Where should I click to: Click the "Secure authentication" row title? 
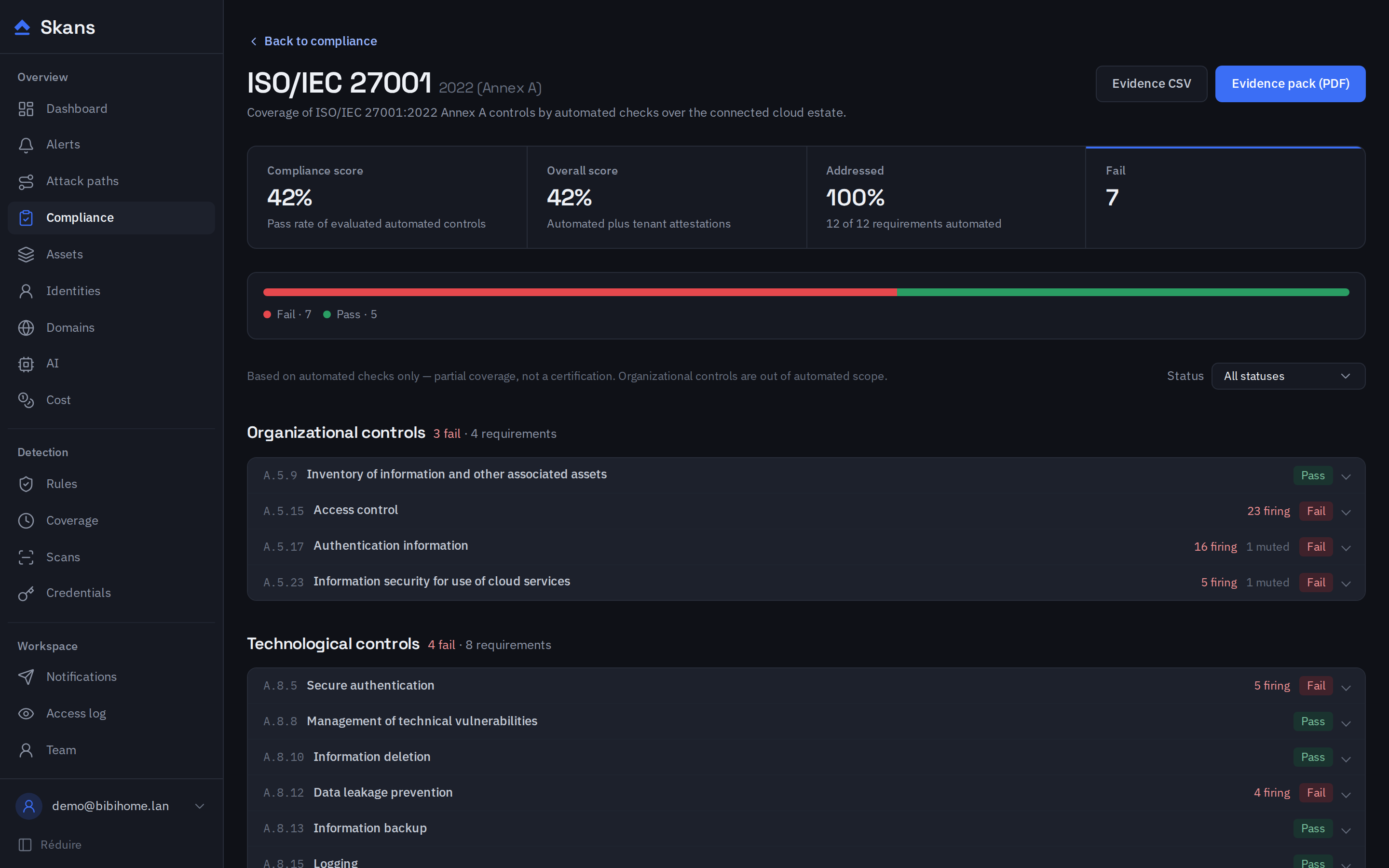[370, 685]
